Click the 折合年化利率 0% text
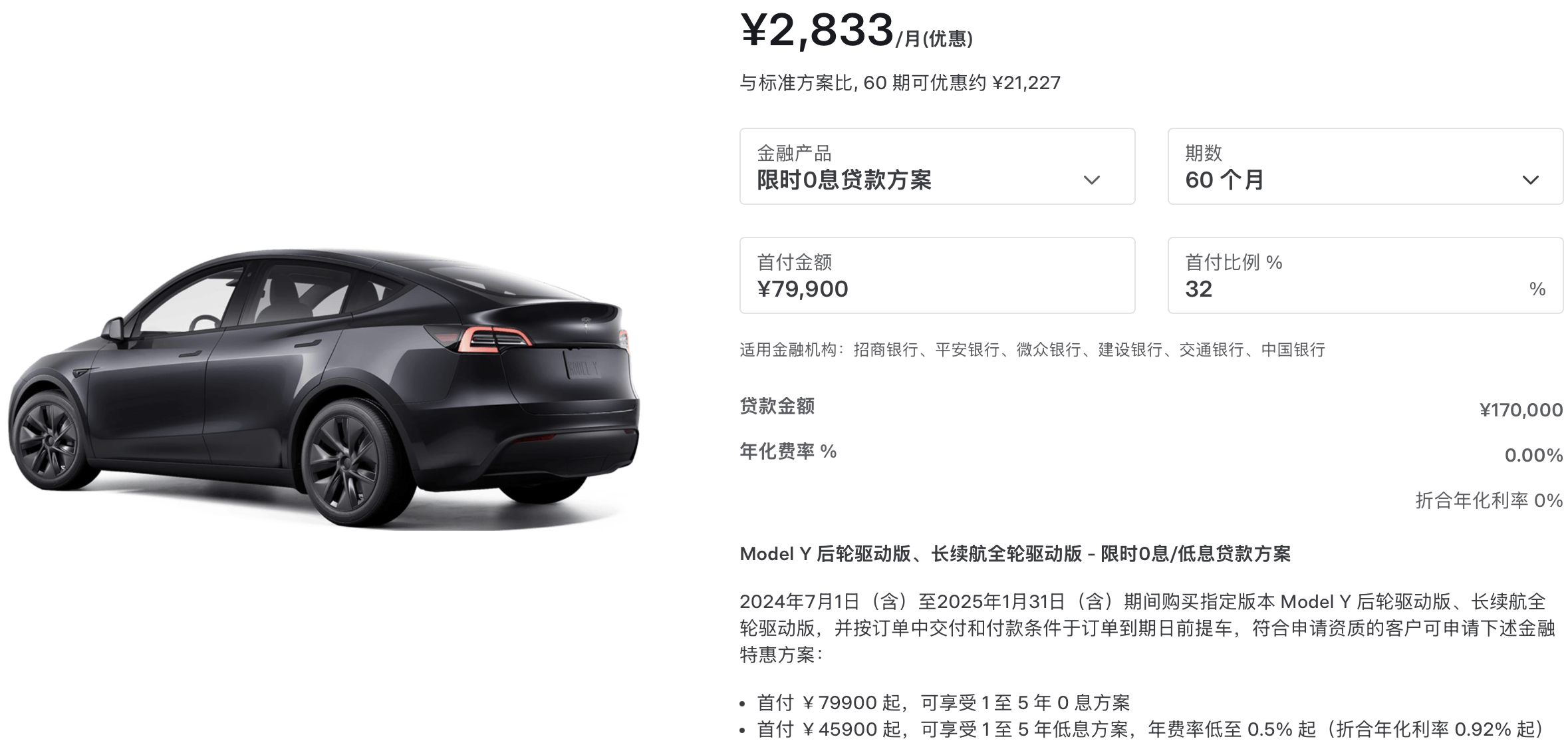The width and height of the screenshot is (1568, 753). (x=1489, y=500)
